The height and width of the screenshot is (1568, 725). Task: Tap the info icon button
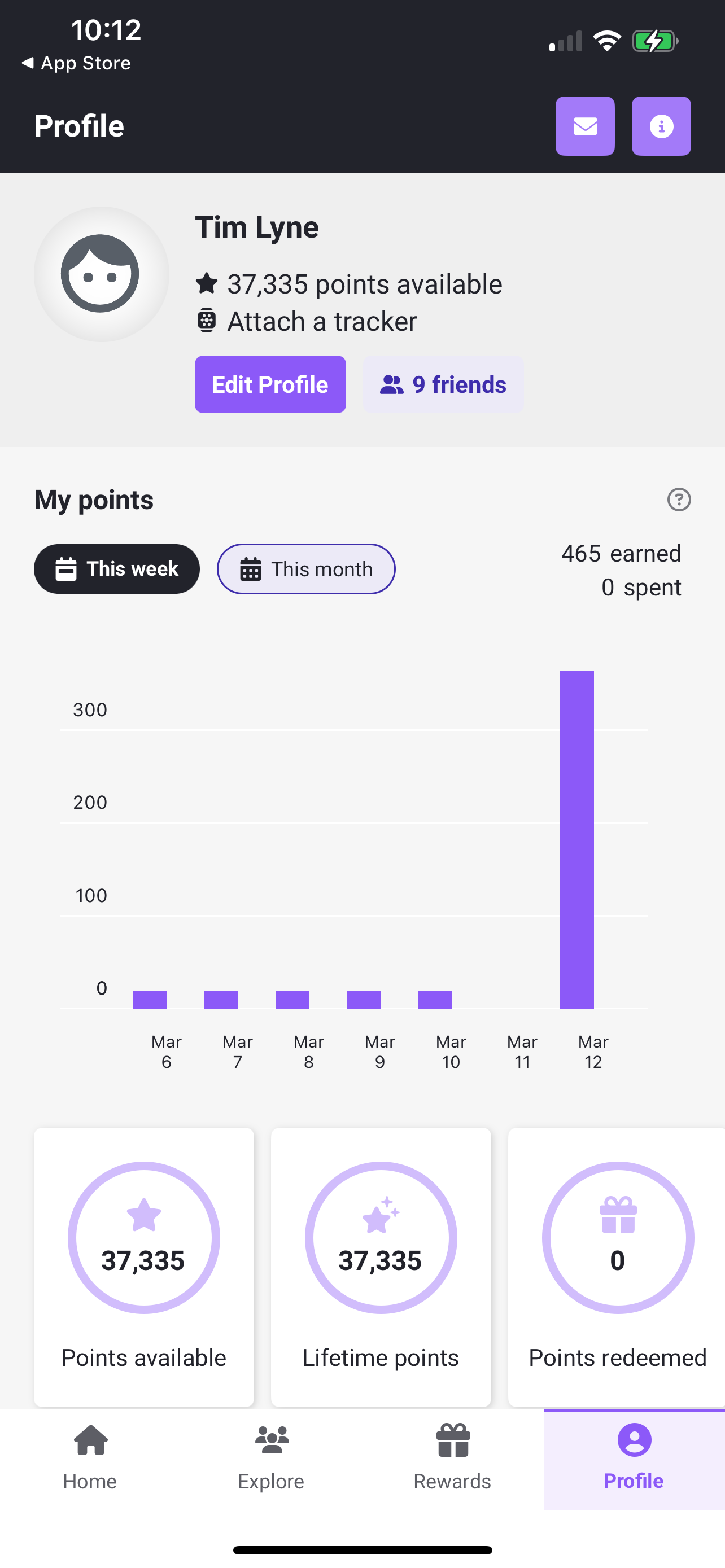click(661, 126)
